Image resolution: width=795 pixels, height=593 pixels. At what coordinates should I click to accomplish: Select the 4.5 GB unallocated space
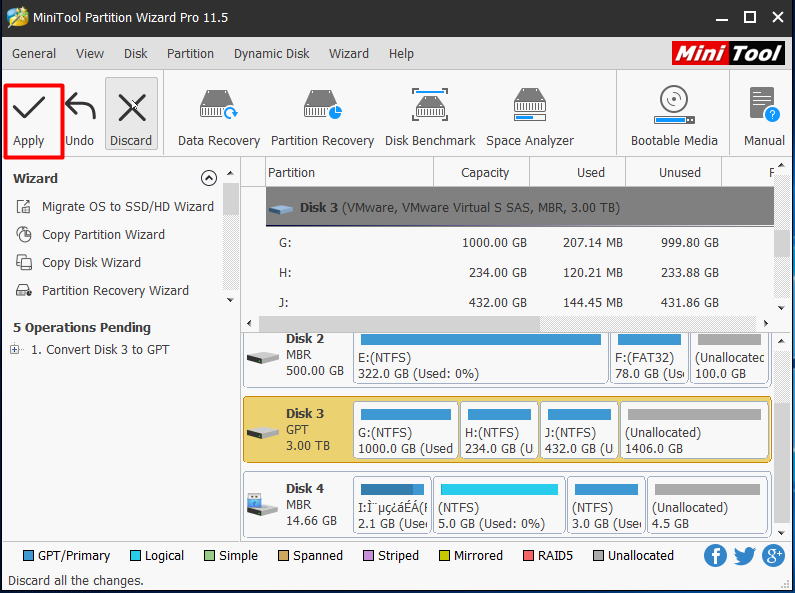[707, 505]
